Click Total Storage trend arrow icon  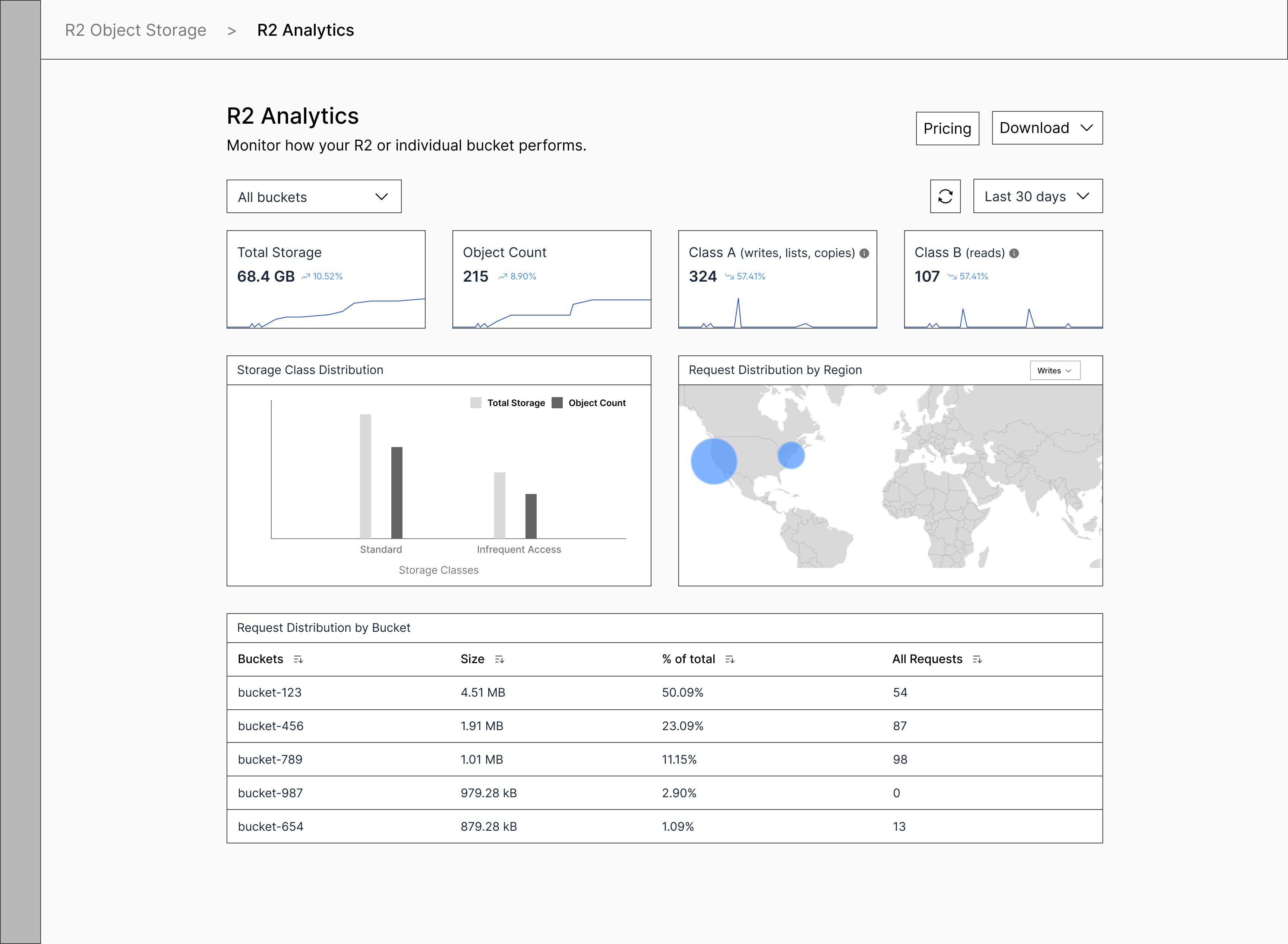[306, 276]
